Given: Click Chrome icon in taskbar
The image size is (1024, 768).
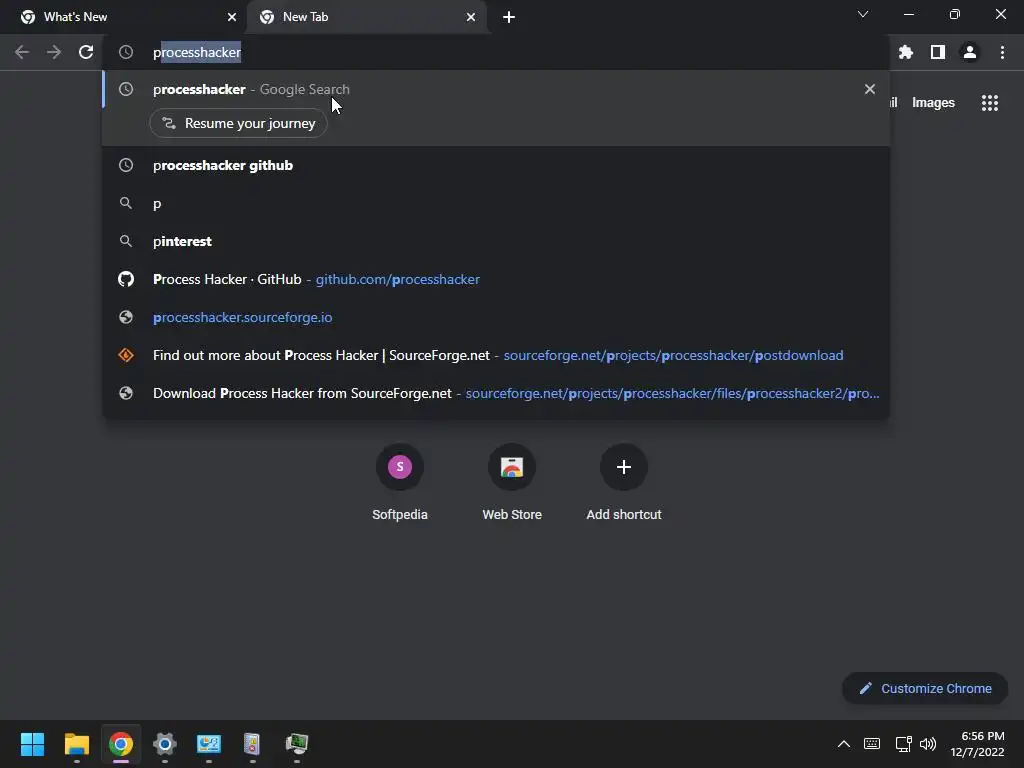Looking at the screenshot, I should (x=121, y=744).
